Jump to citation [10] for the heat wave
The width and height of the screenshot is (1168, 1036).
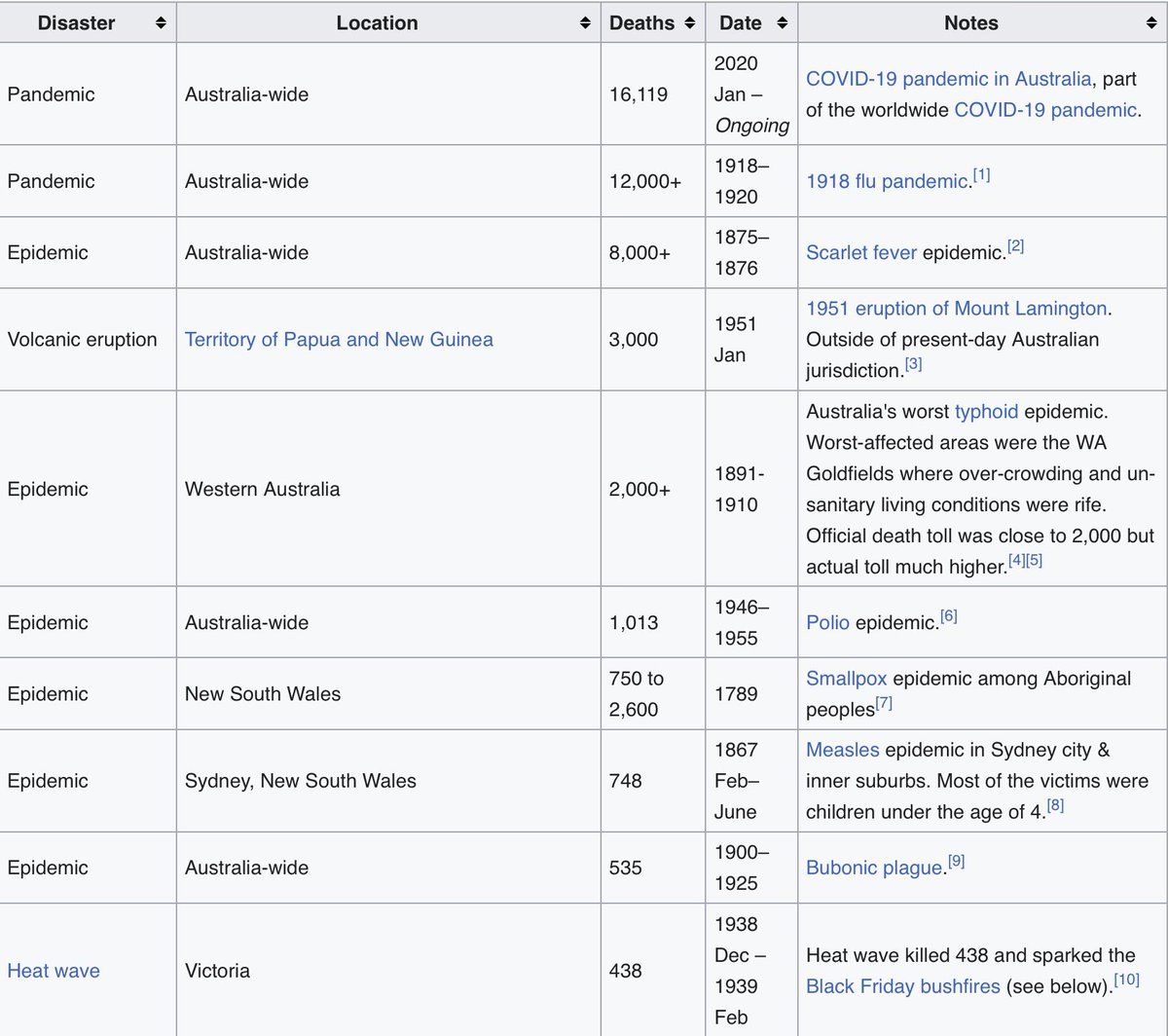pyautogui.click(x=1126, y=980)
